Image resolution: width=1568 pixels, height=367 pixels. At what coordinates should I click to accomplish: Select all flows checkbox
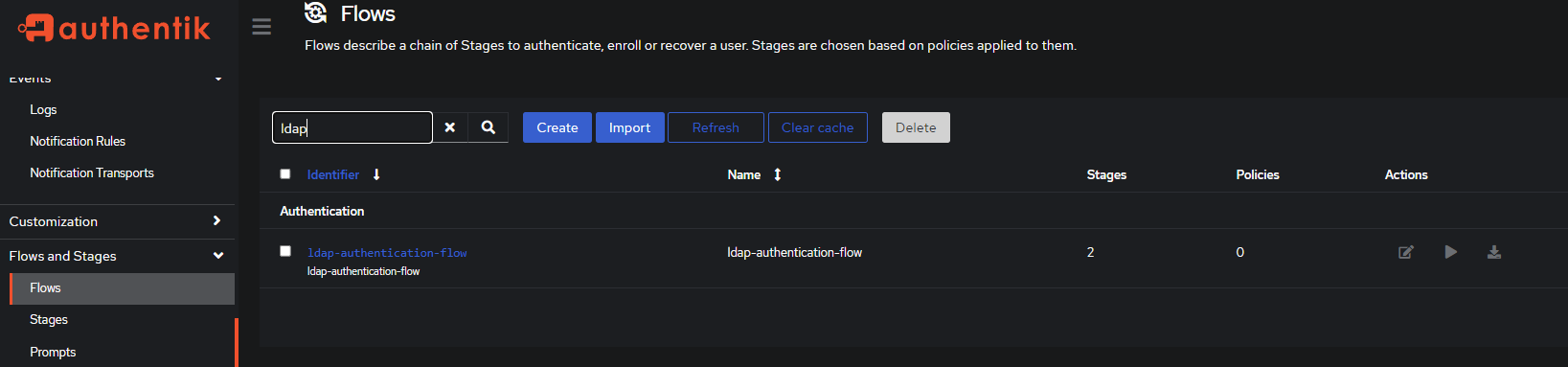coord(285,173)
